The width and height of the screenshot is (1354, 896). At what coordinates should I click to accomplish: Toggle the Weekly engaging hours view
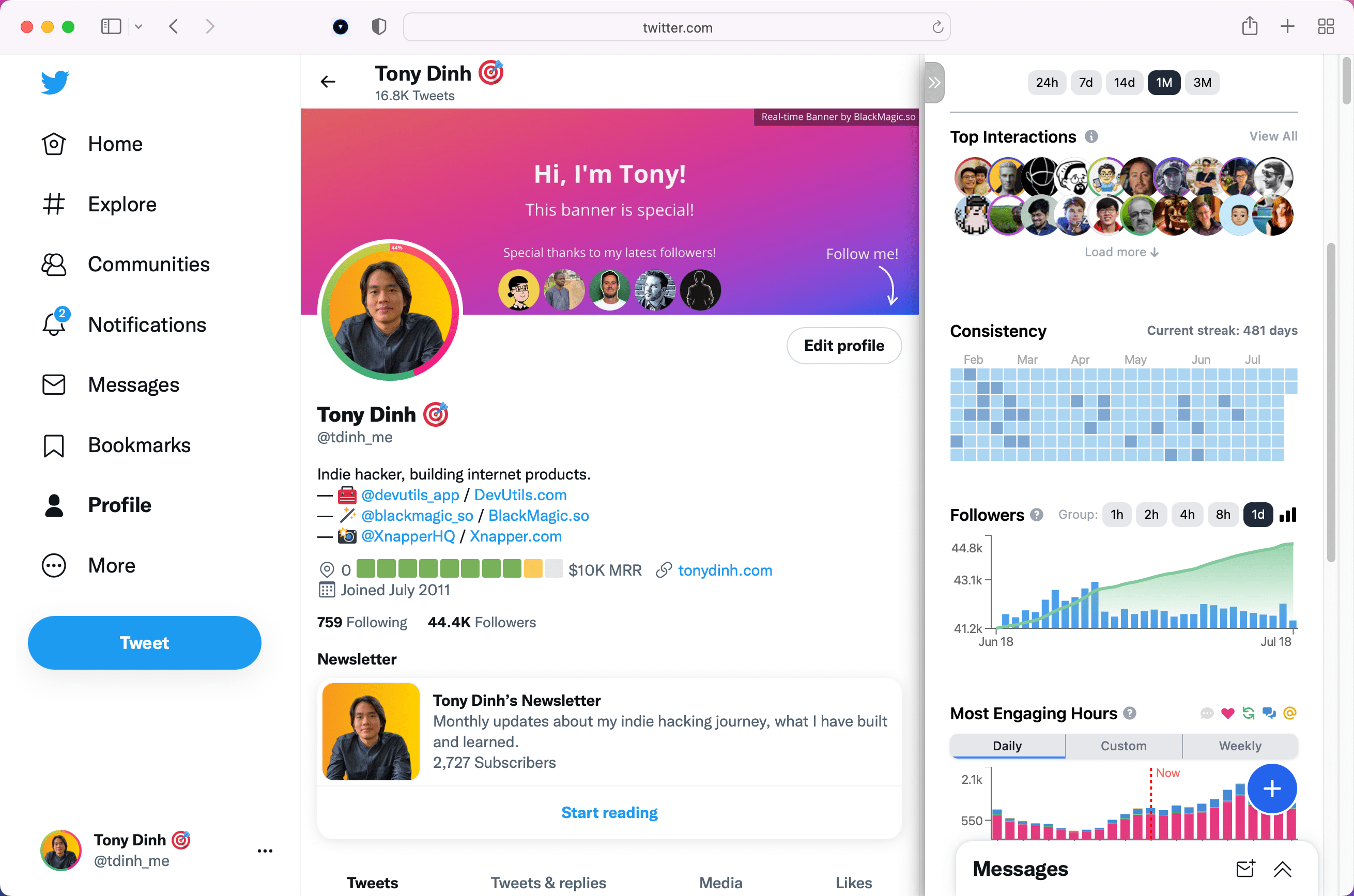pyautogui.click(x=1239, y=746)
